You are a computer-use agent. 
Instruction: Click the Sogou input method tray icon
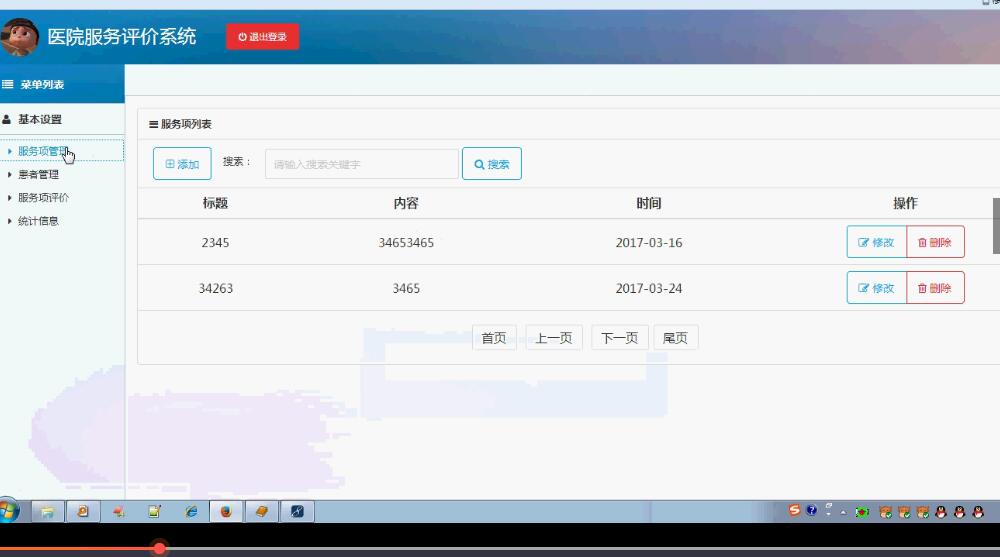[794, 510]
